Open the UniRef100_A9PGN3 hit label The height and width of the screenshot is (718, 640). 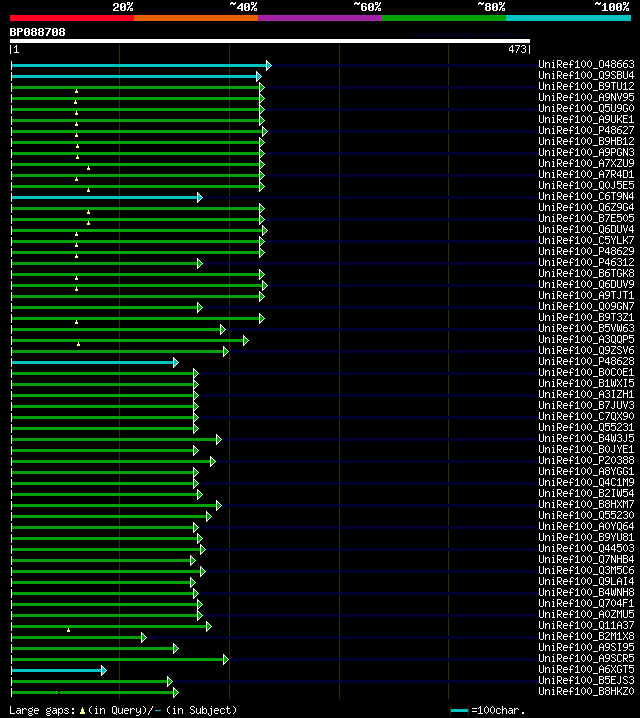586,152
